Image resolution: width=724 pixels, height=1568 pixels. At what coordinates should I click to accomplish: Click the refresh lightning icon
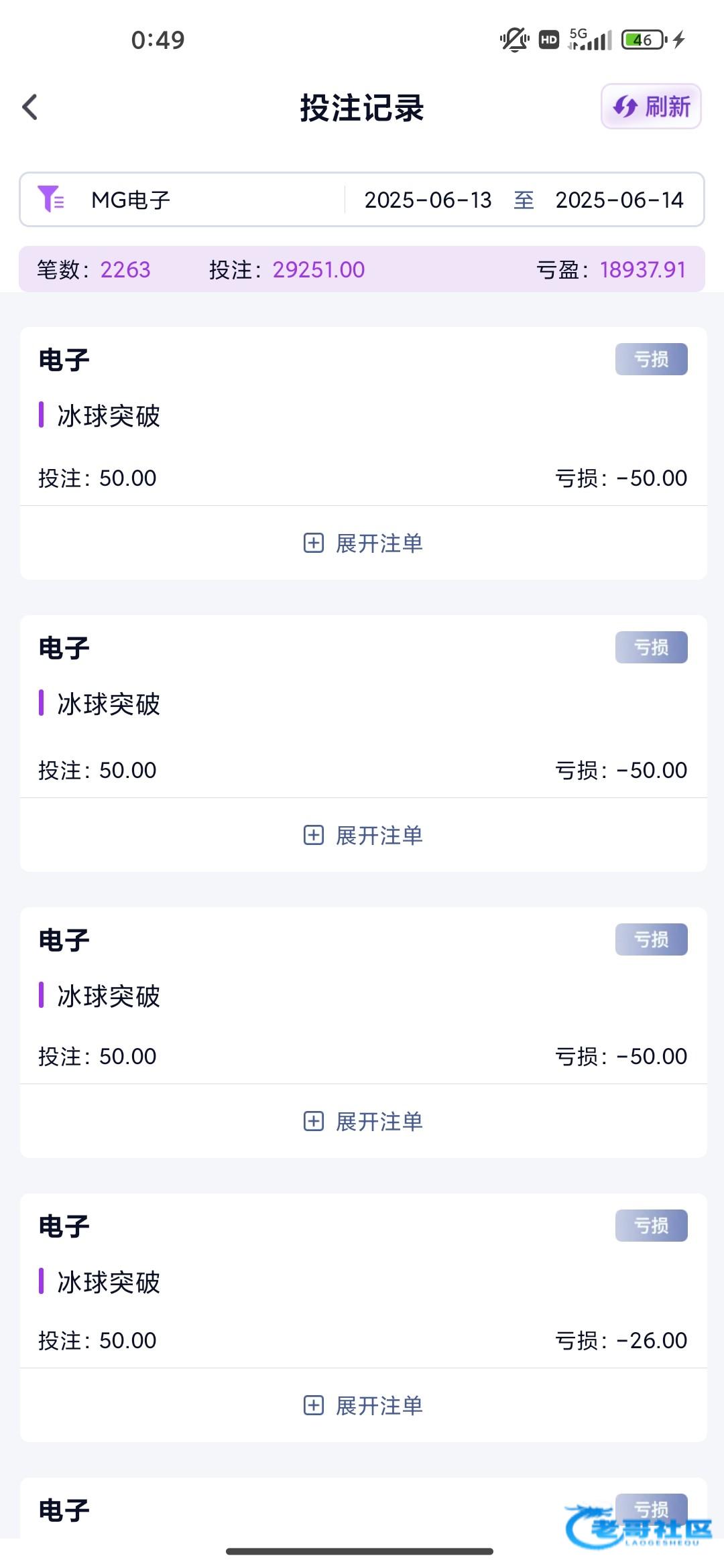coord(625,107)
